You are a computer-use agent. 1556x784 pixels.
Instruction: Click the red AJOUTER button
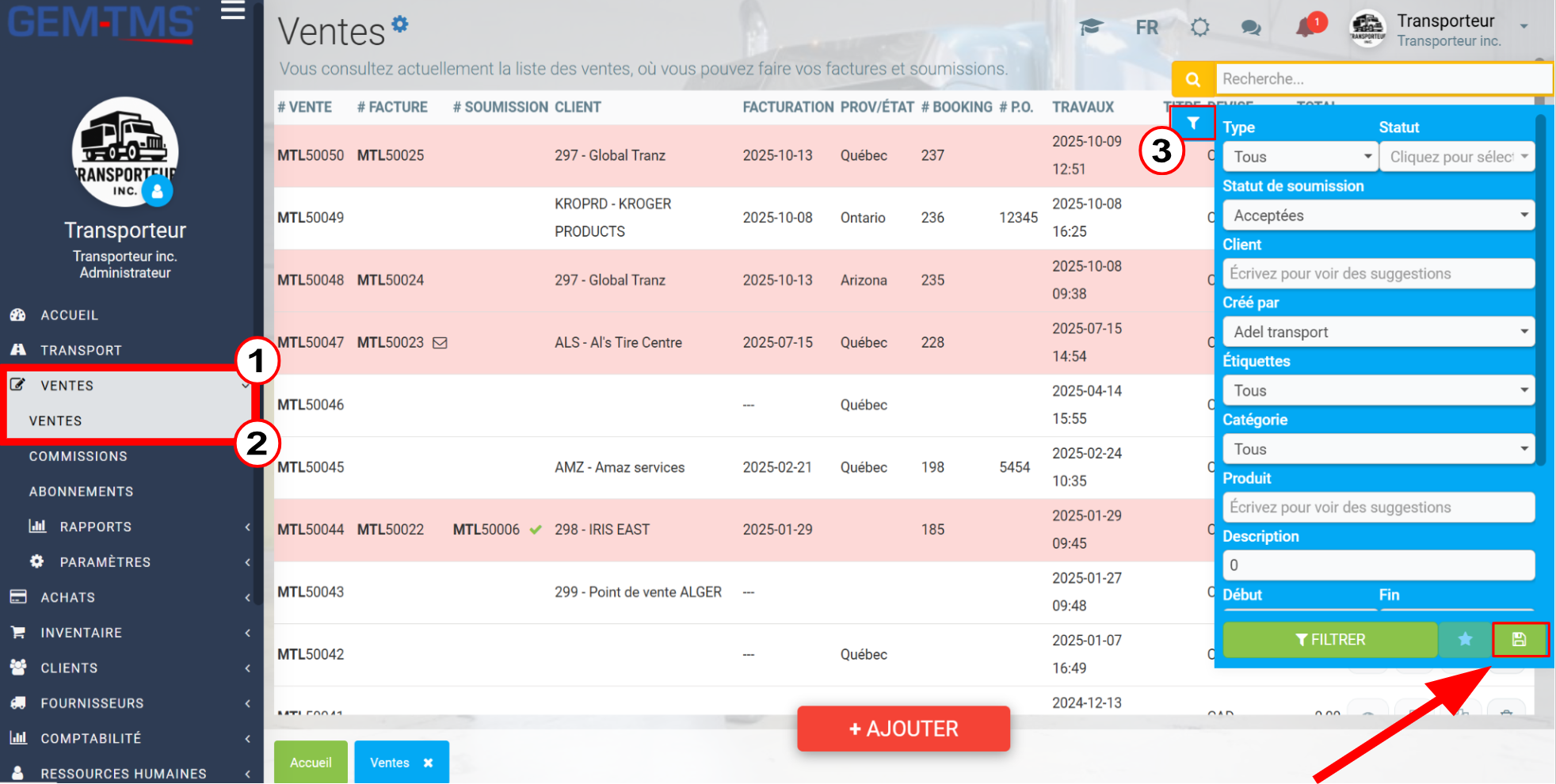click(x=904, y=729)
